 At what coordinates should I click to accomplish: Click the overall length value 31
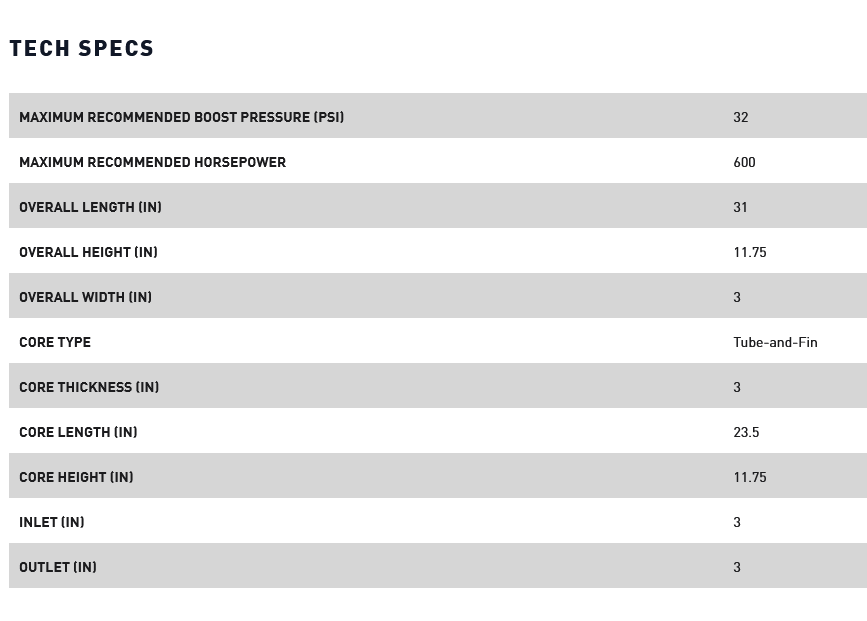tap(740, 207)
